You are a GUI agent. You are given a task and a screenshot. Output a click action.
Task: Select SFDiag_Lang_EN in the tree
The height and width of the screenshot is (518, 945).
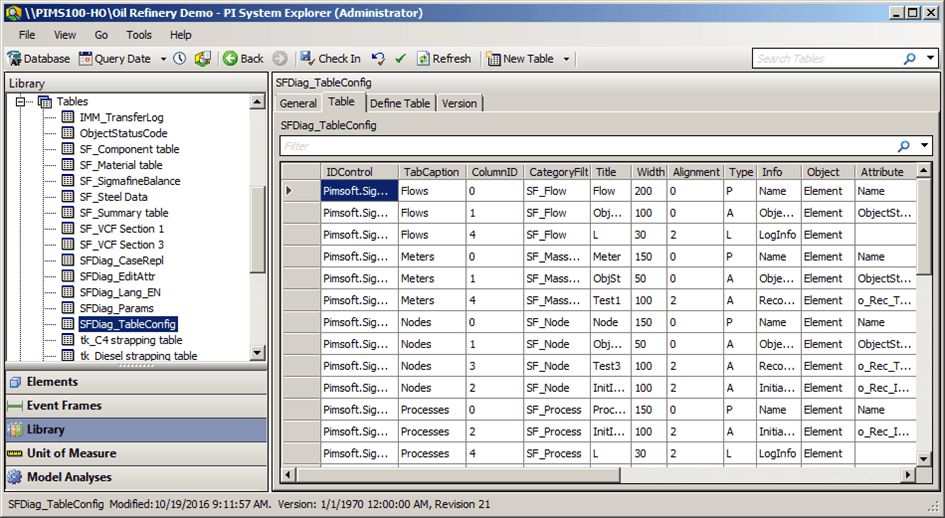[120, 292]
